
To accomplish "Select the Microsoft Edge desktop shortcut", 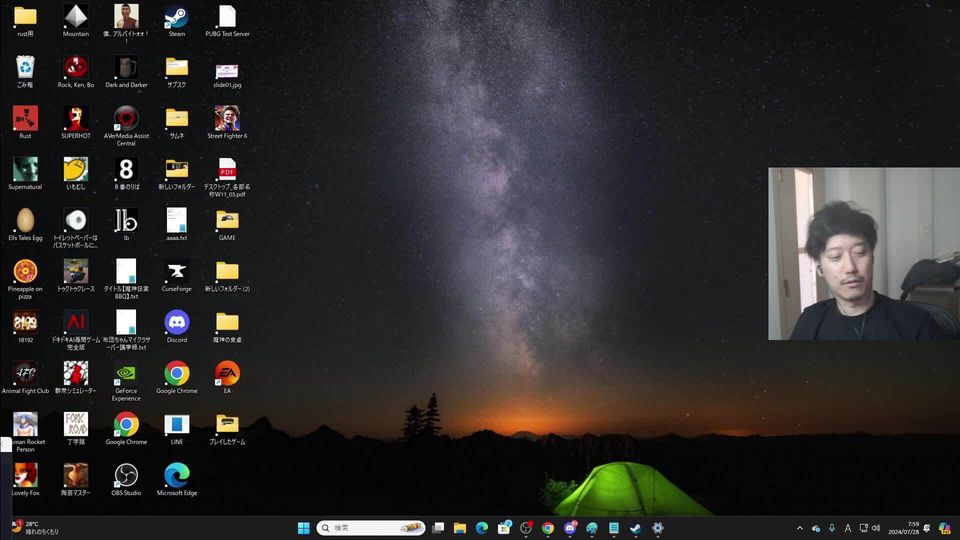I will (177, 475).
